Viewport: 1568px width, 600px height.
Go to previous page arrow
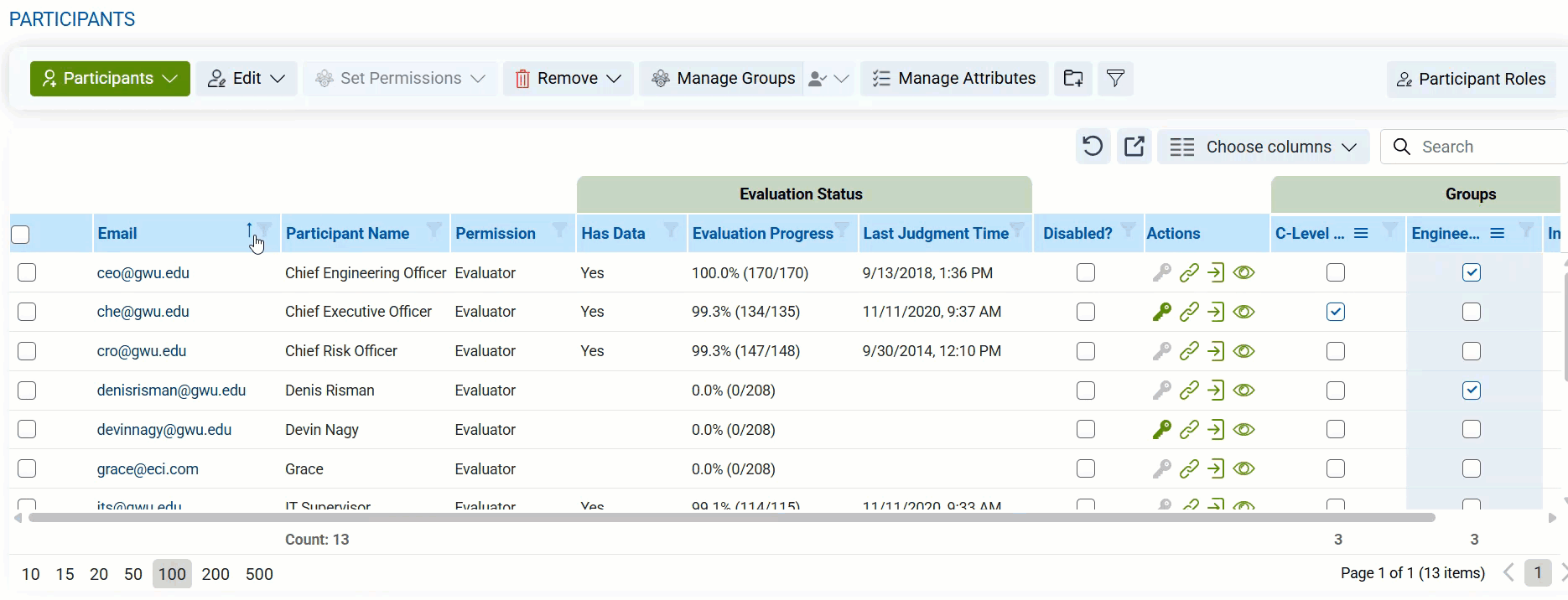1508,573
